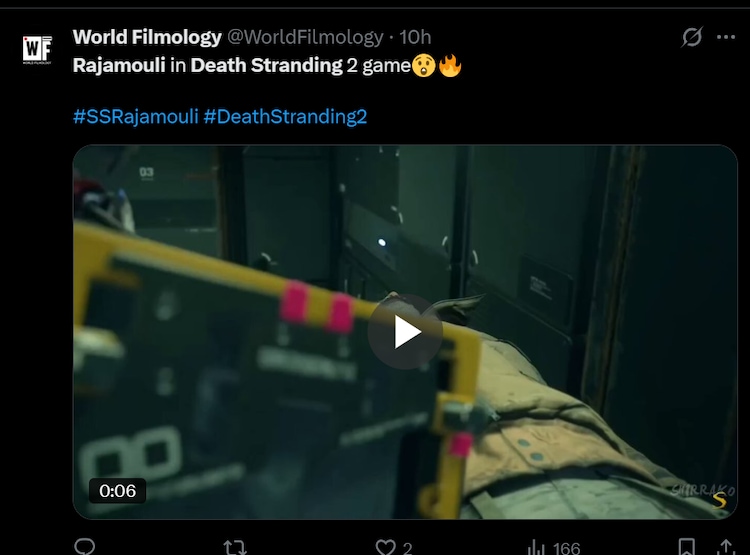
Task: Play the Death Stranding video
Action: coord(405,332)
